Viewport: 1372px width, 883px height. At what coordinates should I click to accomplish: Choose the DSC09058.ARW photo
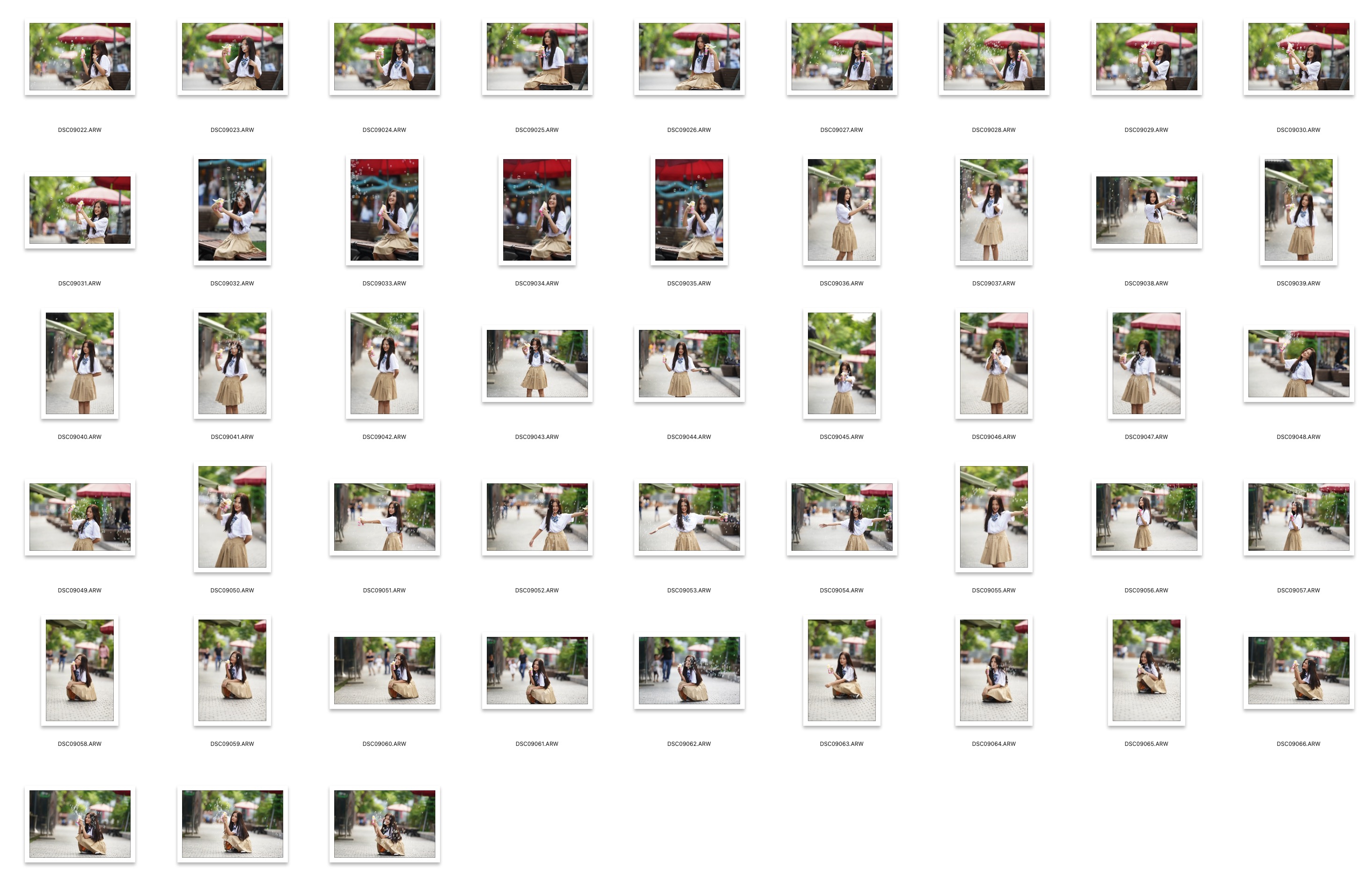pos(80,670)
